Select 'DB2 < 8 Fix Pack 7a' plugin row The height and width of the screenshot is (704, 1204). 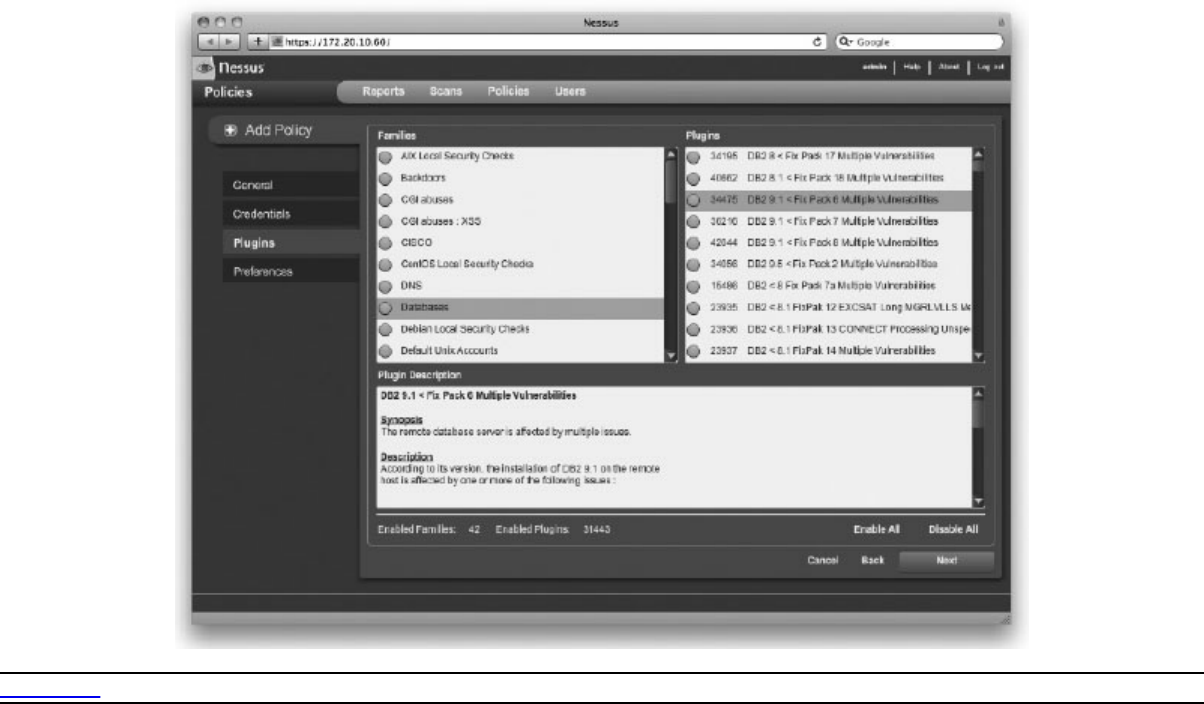pos(829,286)
